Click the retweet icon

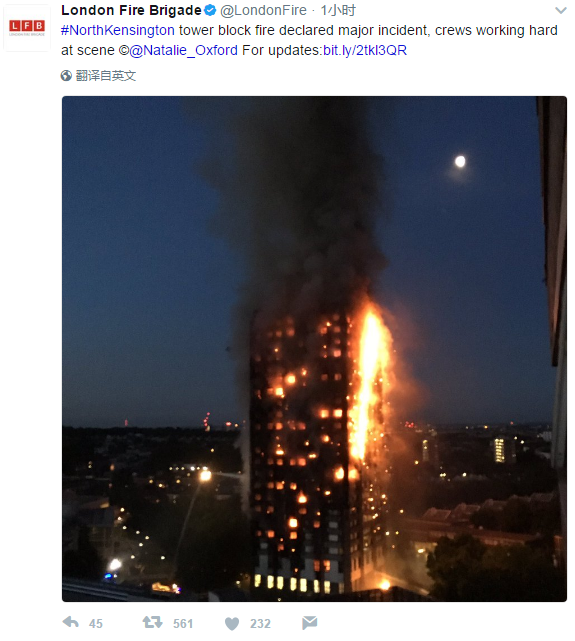pos(152,623)
